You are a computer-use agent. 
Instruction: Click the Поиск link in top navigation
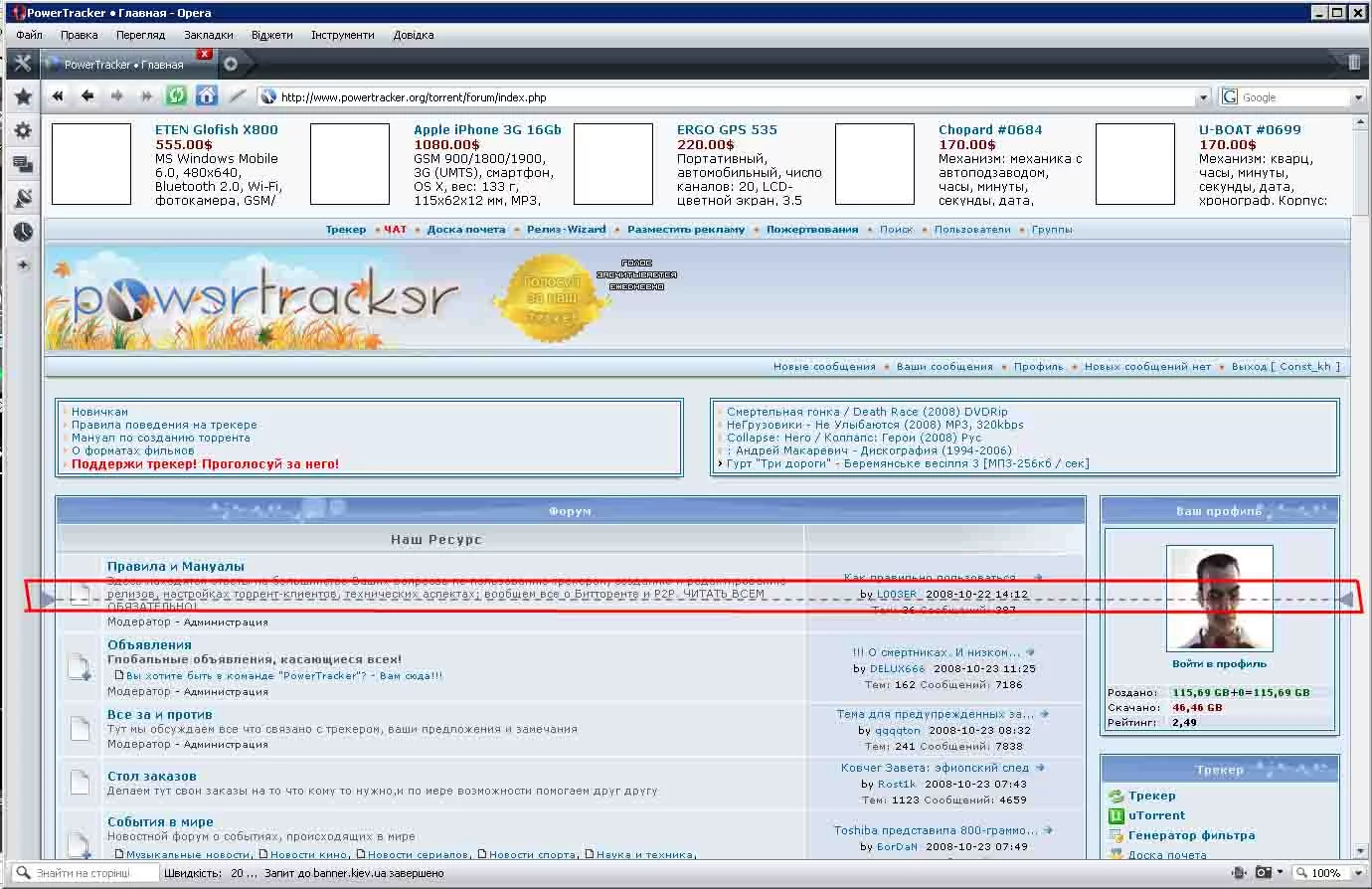tap(896, 230)
